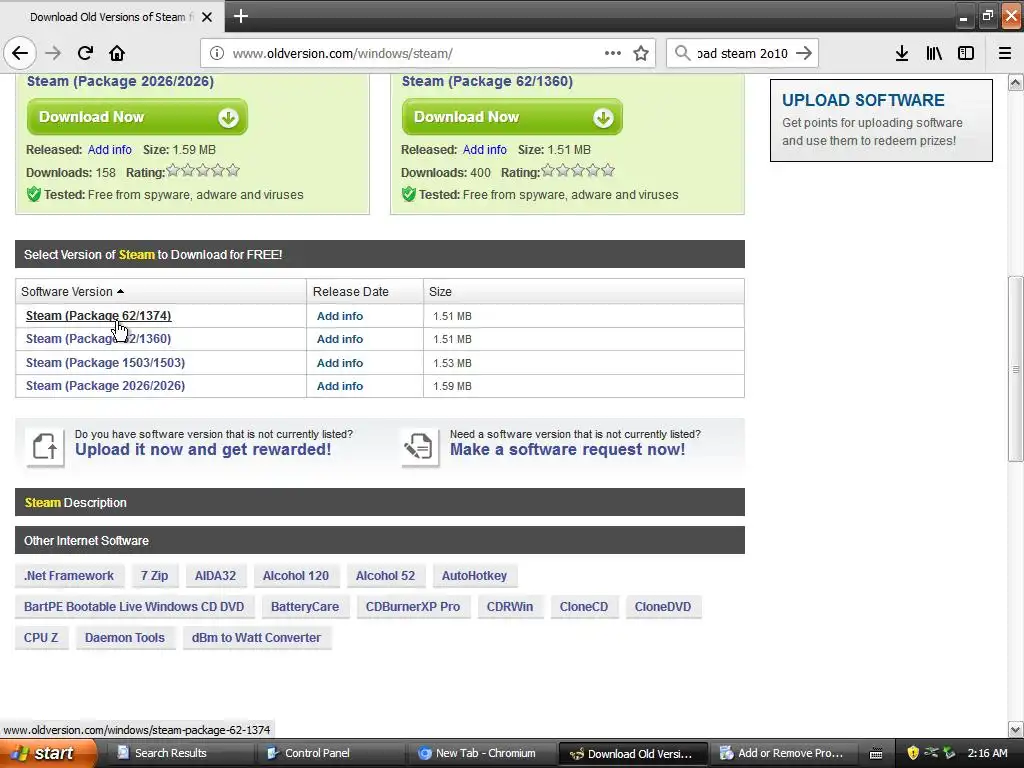Open the AIDA32 tag
This screenshot has width=1024, height=768.
215,575
